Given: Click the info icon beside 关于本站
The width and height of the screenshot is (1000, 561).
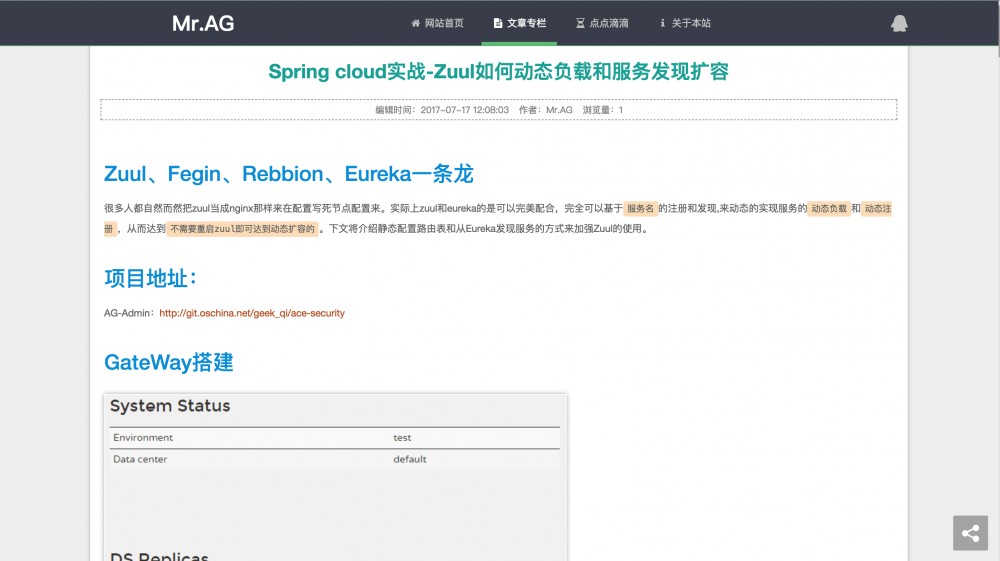Looking at the screenshot, I should pos(663,23).
